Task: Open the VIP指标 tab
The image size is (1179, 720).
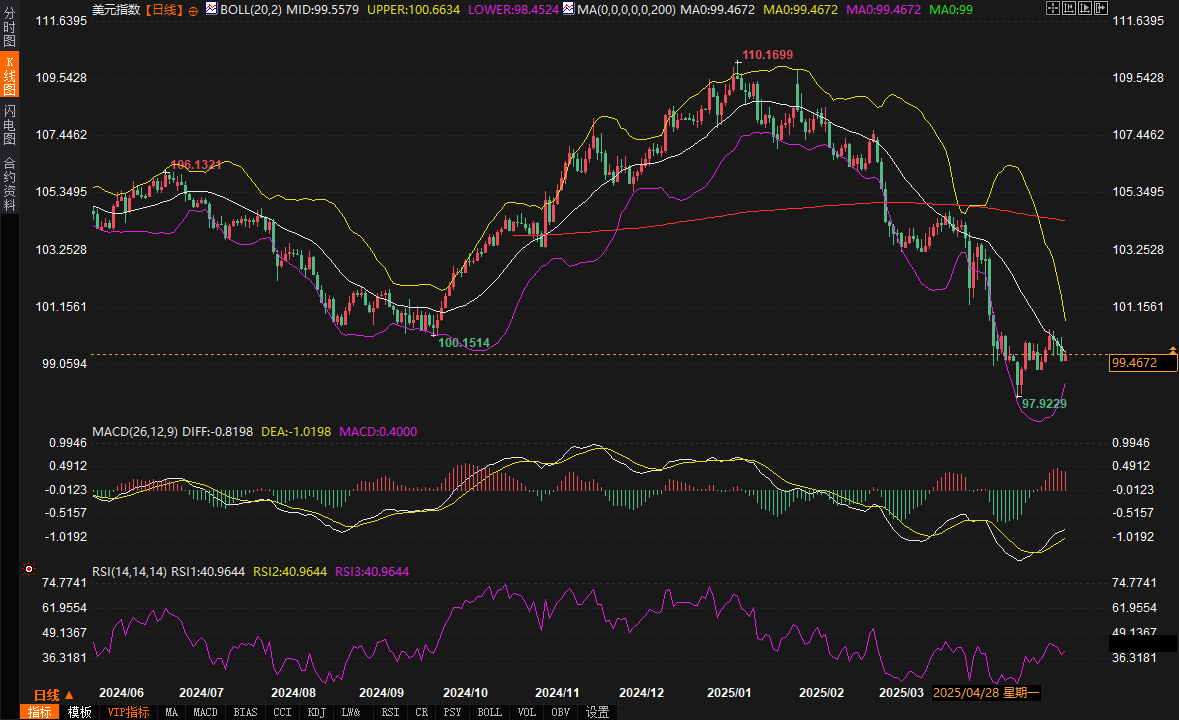Action: click(x=128, y=712)
